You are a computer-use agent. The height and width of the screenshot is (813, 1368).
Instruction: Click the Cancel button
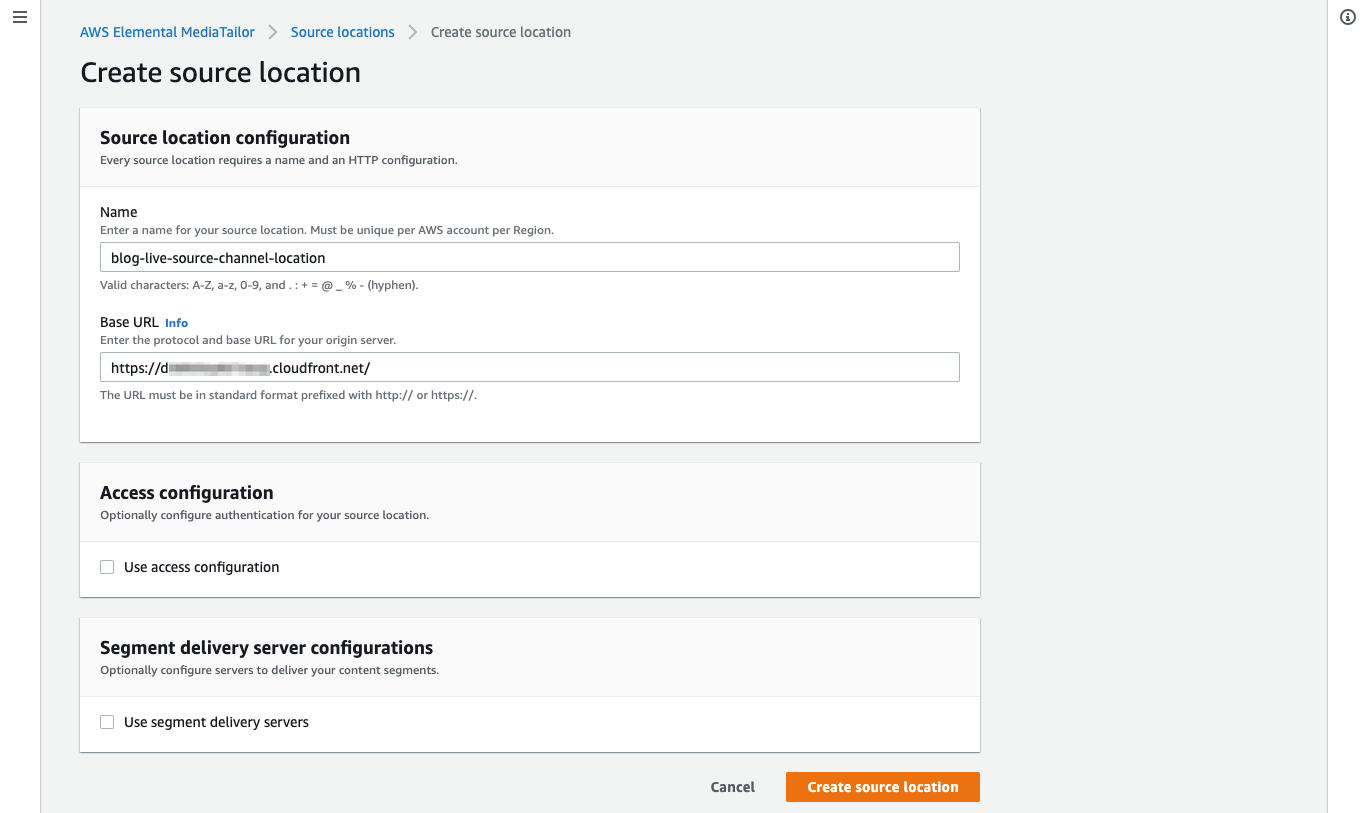click(x=733, y=787)
